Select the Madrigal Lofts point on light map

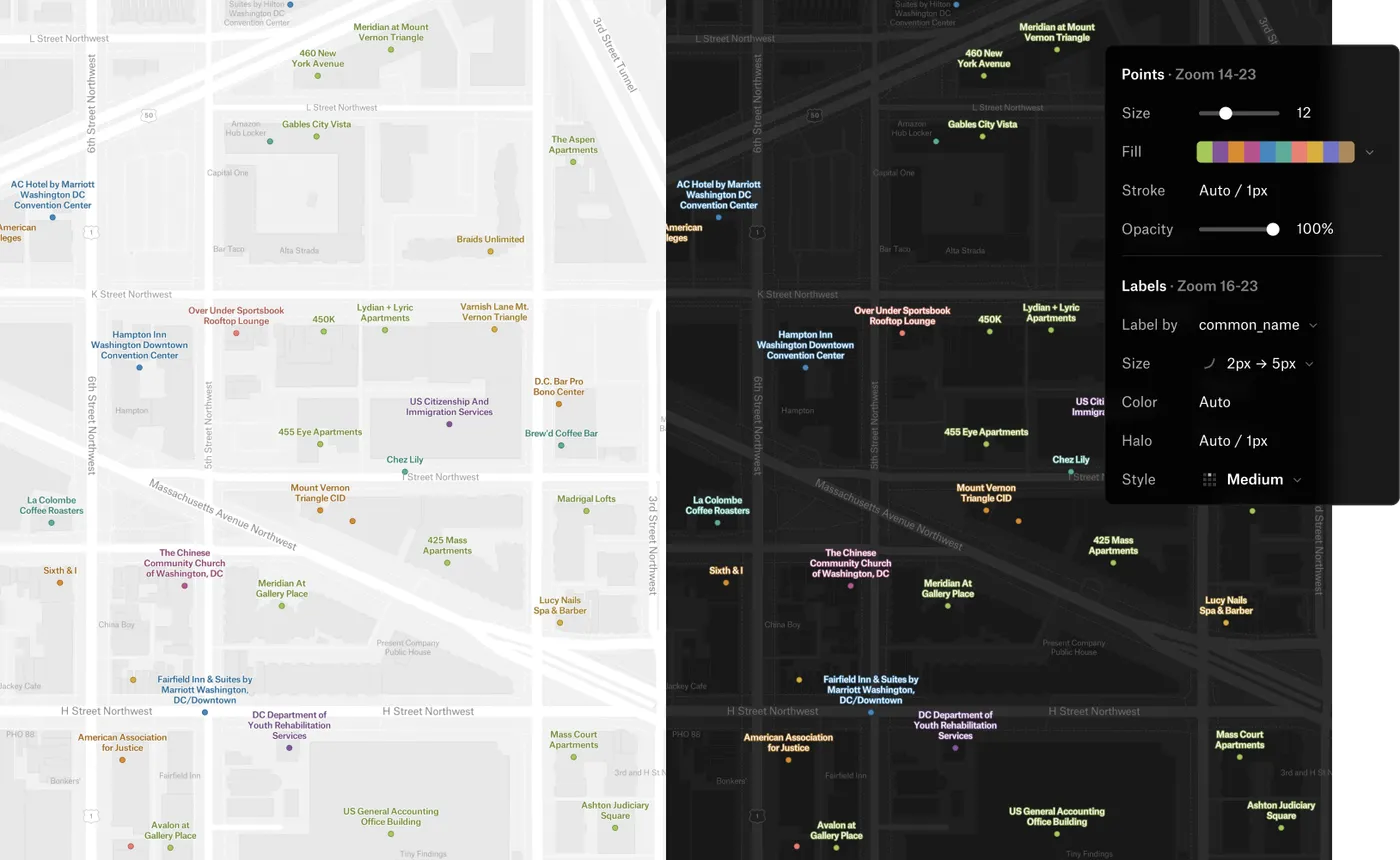[586, 511]
